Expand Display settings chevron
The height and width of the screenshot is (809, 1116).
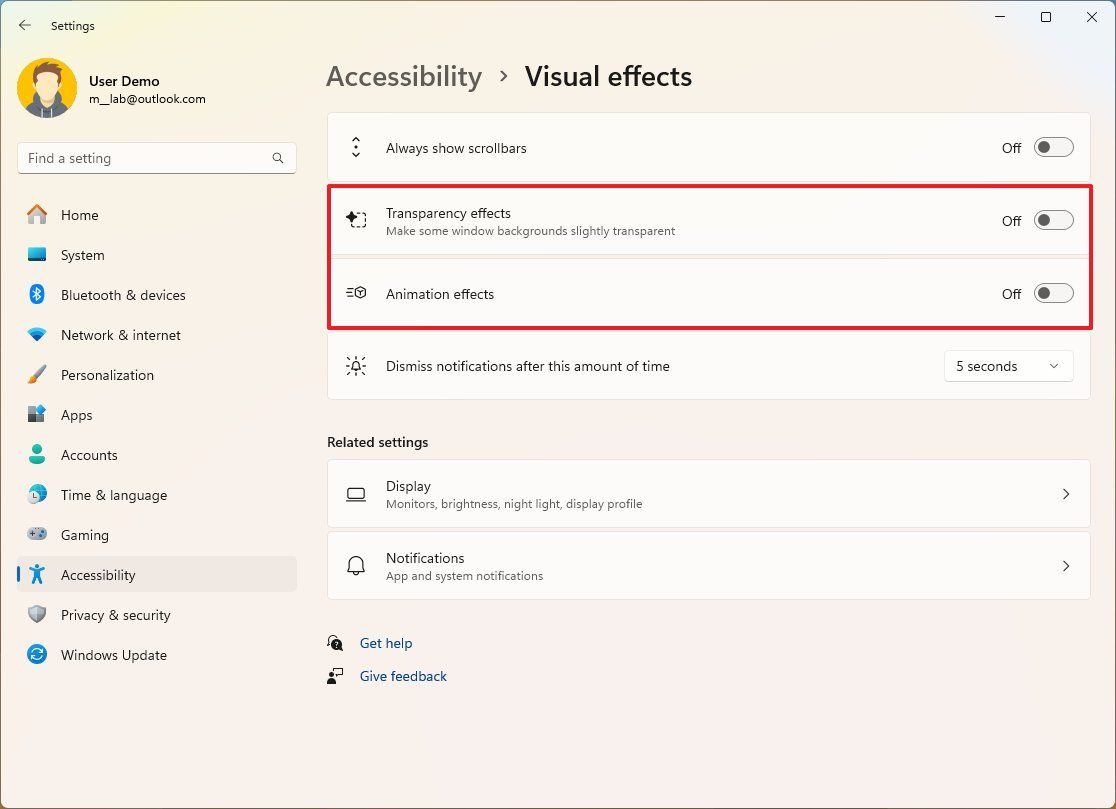1065,494
